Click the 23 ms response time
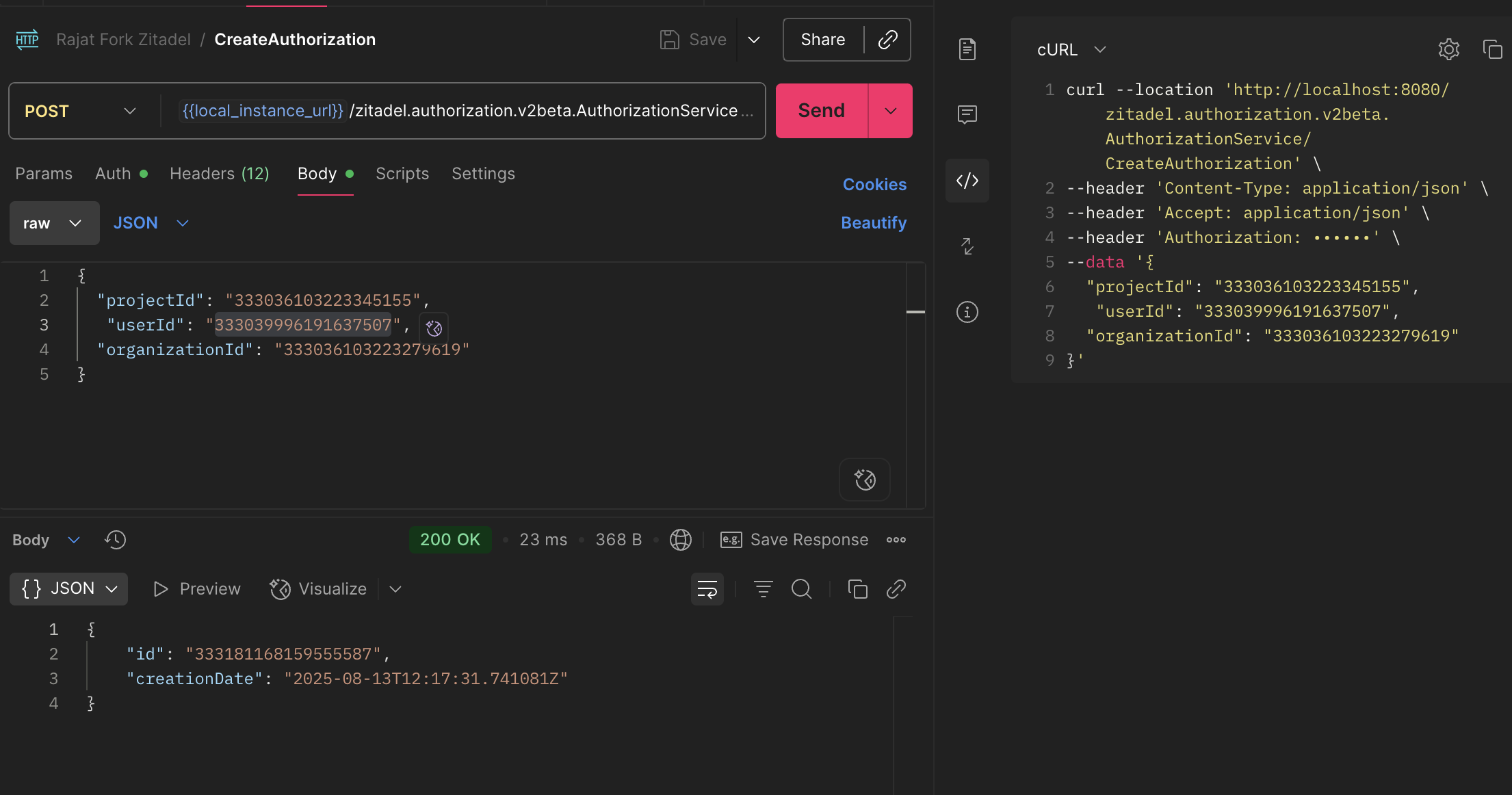Viewport: 1512px width, 795px height. click(x=543, y=540)
